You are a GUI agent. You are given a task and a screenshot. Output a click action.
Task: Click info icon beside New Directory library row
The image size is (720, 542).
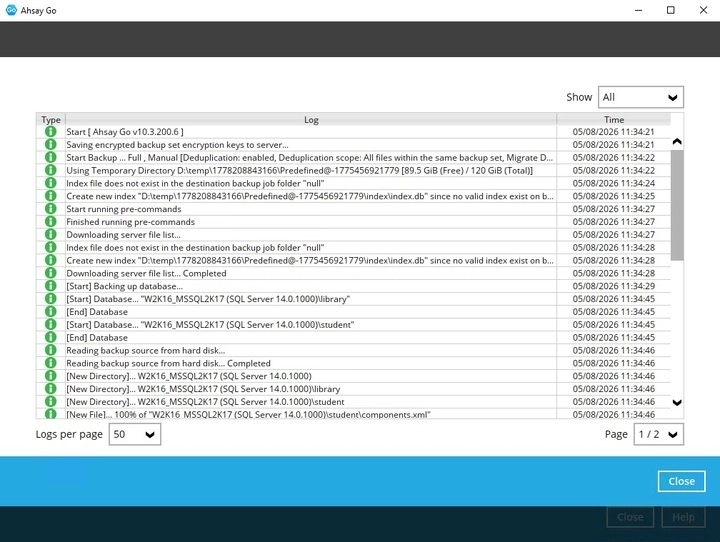(51, 389)
